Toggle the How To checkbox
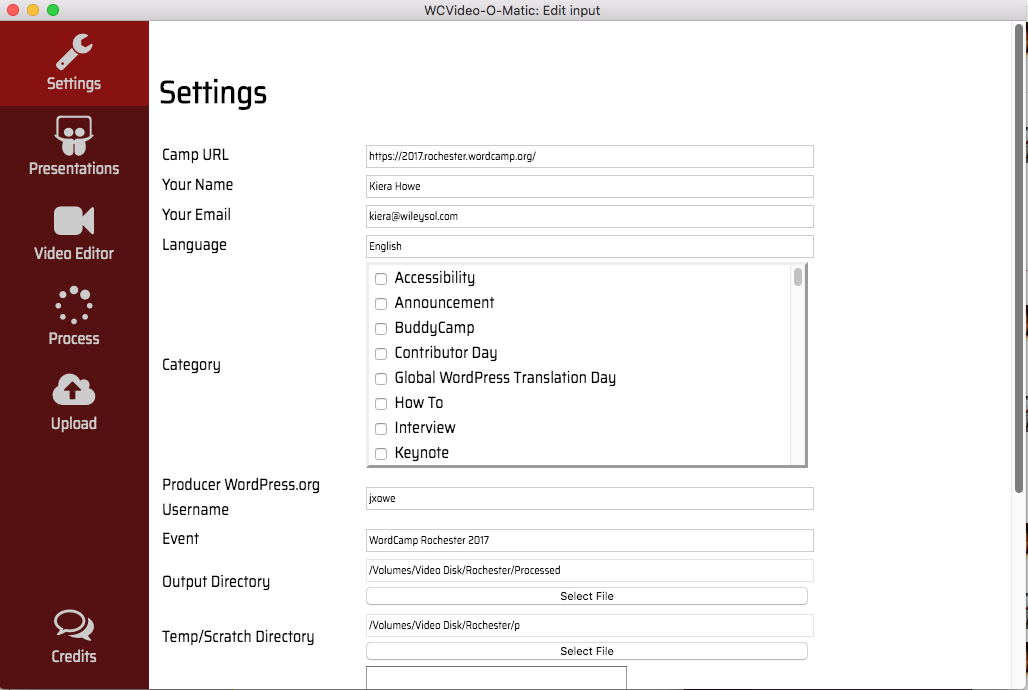 [x=381, y=404]
